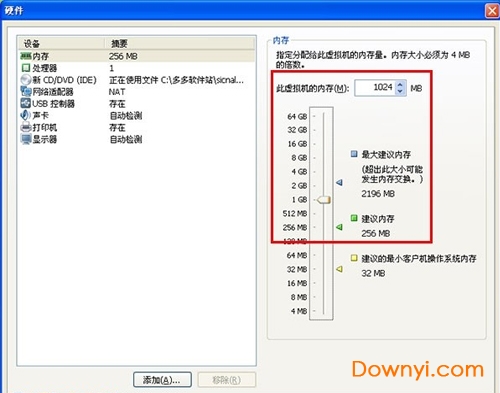Select the memory (内存) device icon
This screenshot has width=500, height=393.
[x=26, y=56]
